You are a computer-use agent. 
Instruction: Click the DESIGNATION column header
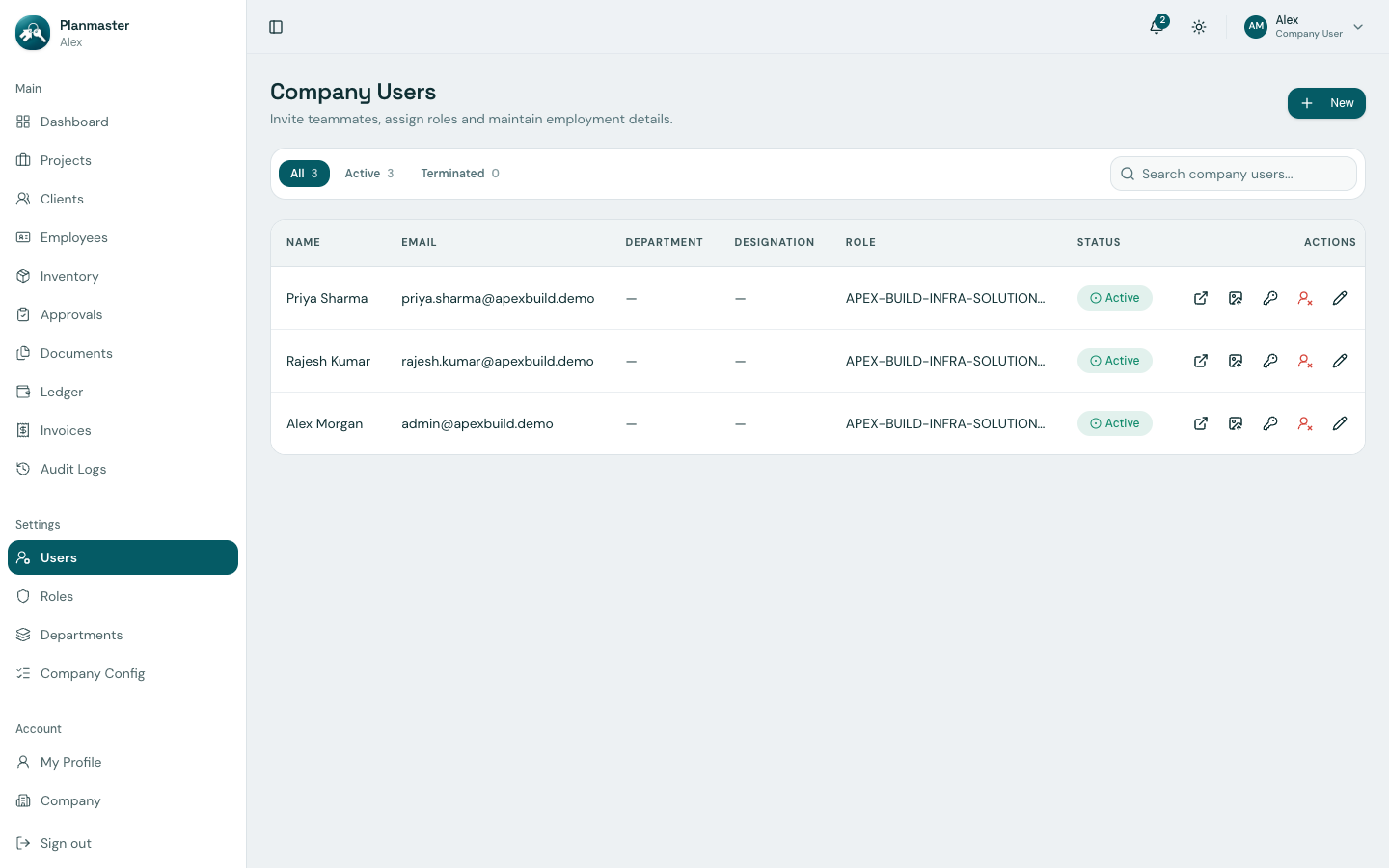pyautogui.click(x=775, y=242)
